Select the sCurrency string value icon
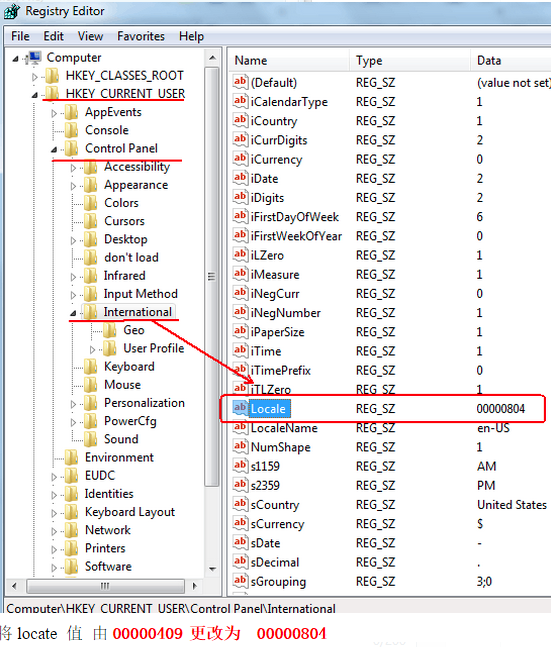Screen dimensions: 553x647 (x=240, y=523)
